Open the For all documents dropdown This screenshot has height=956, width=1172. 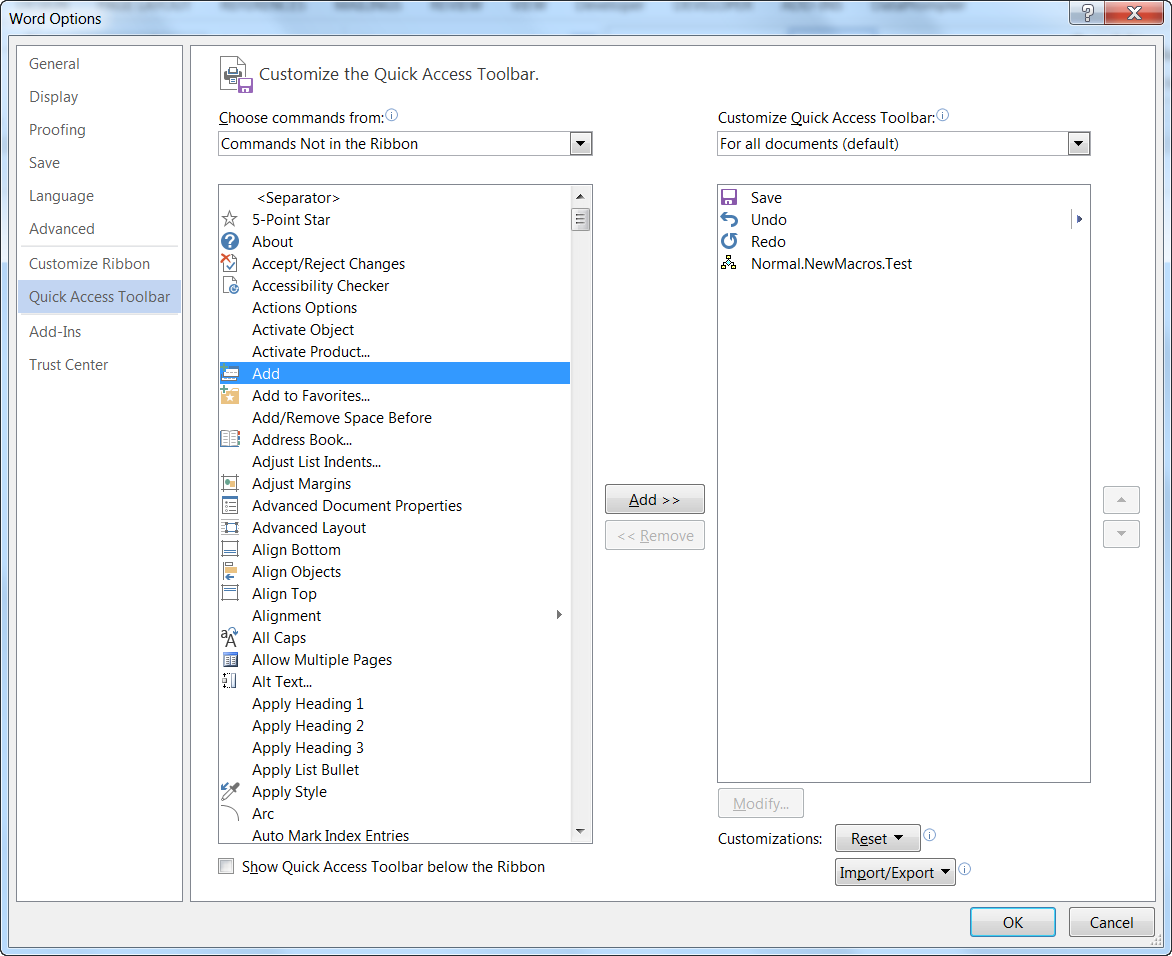click(1079, 144)
